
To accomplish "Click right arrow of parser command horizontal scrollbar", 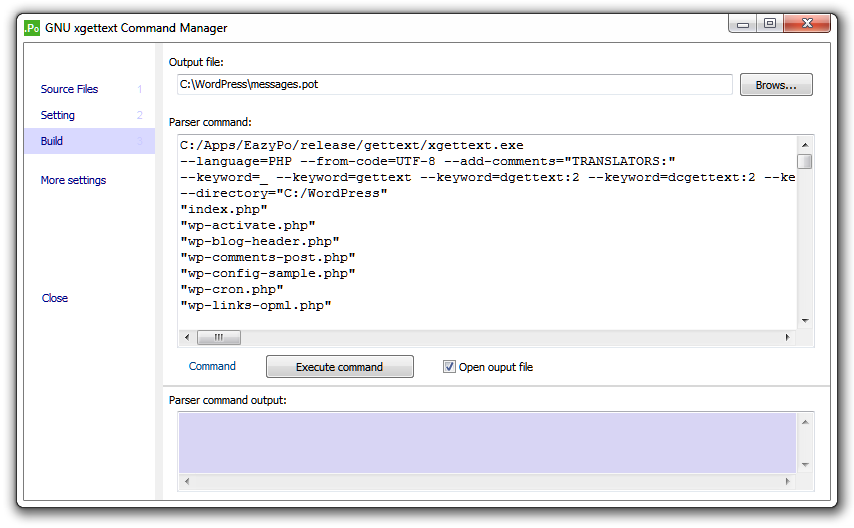I will [788, 337].
